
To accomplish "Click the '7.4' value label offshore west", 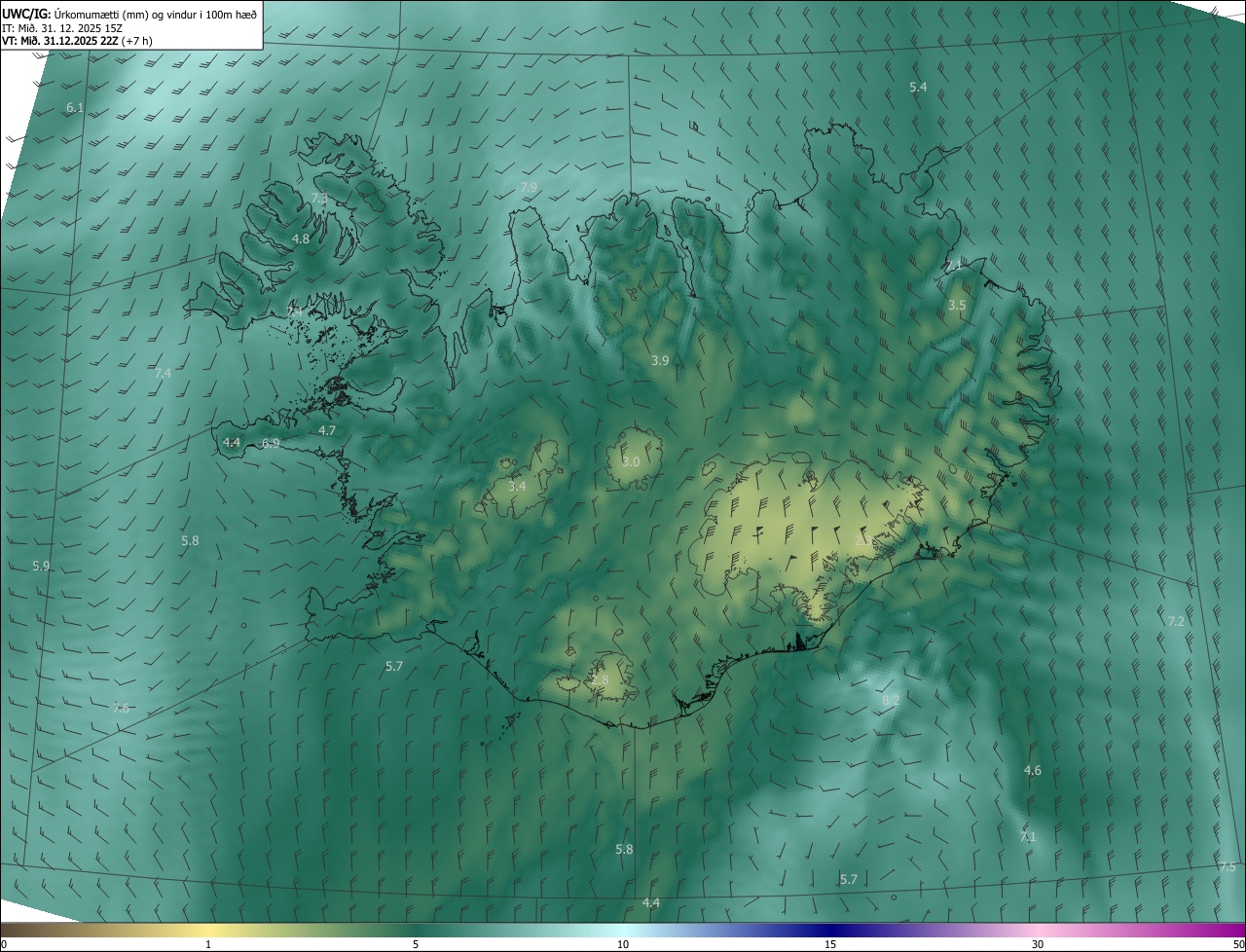I will (163, 374).
